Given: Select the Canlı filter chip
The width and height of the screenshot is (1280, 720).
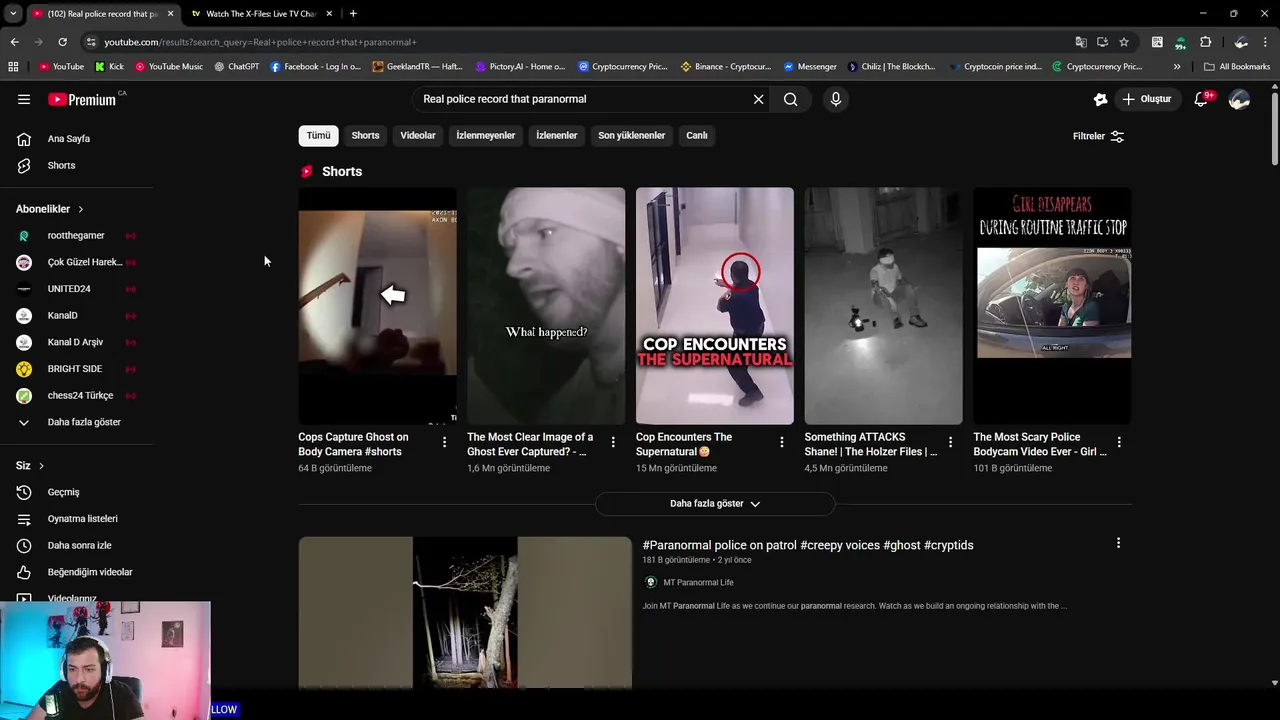Looking at the screenshot, I should 697,136.
